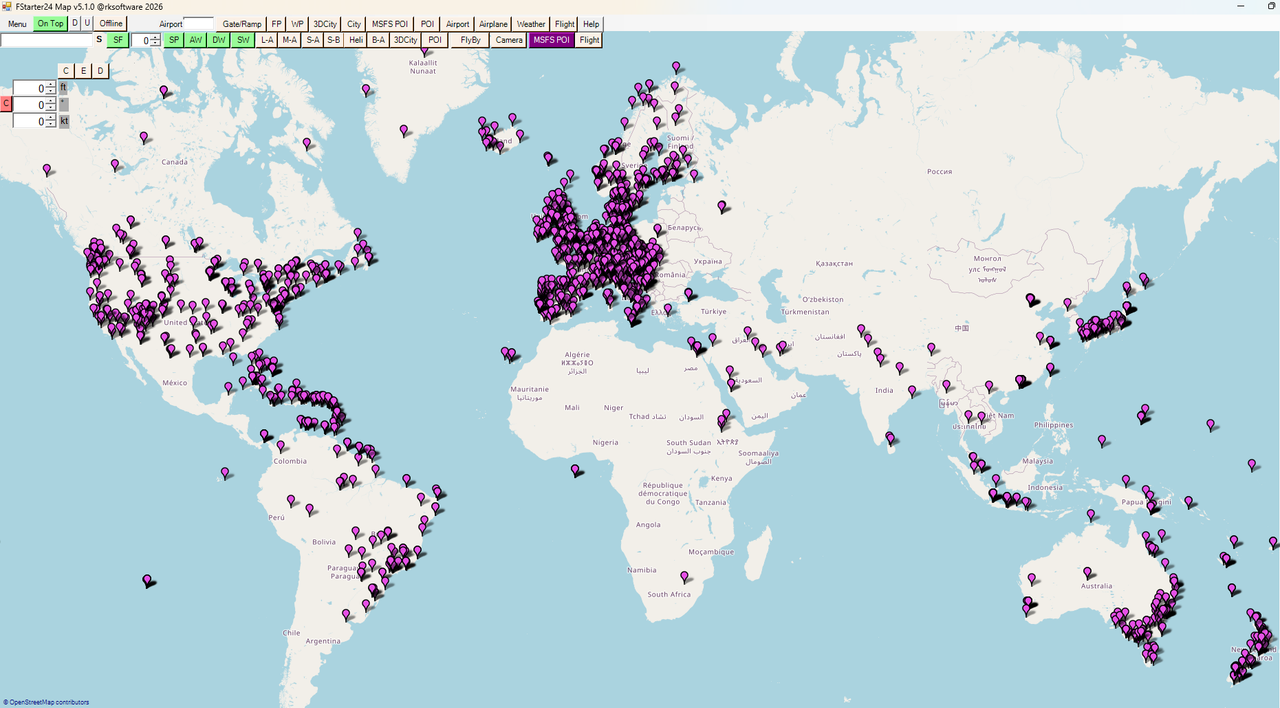Open the Airplane menu
The width and height of the screenshot is (1280, 708).
[x=493, y=23]
